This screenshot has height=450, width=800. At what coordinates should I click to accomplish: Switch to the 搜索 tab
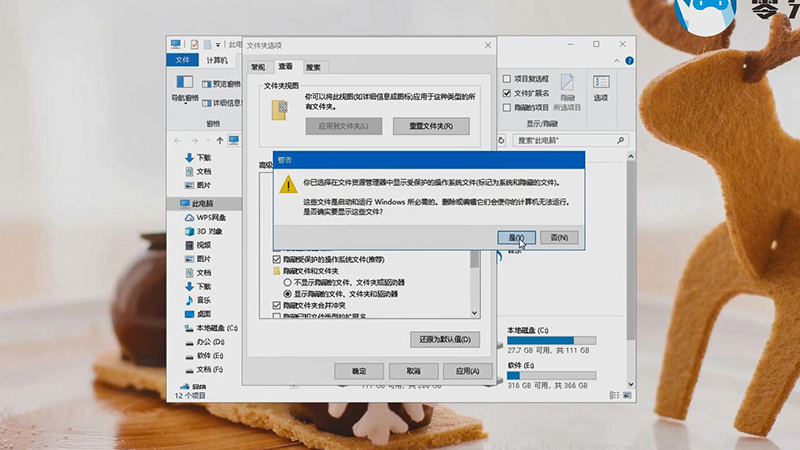click(x=314, y=67)
